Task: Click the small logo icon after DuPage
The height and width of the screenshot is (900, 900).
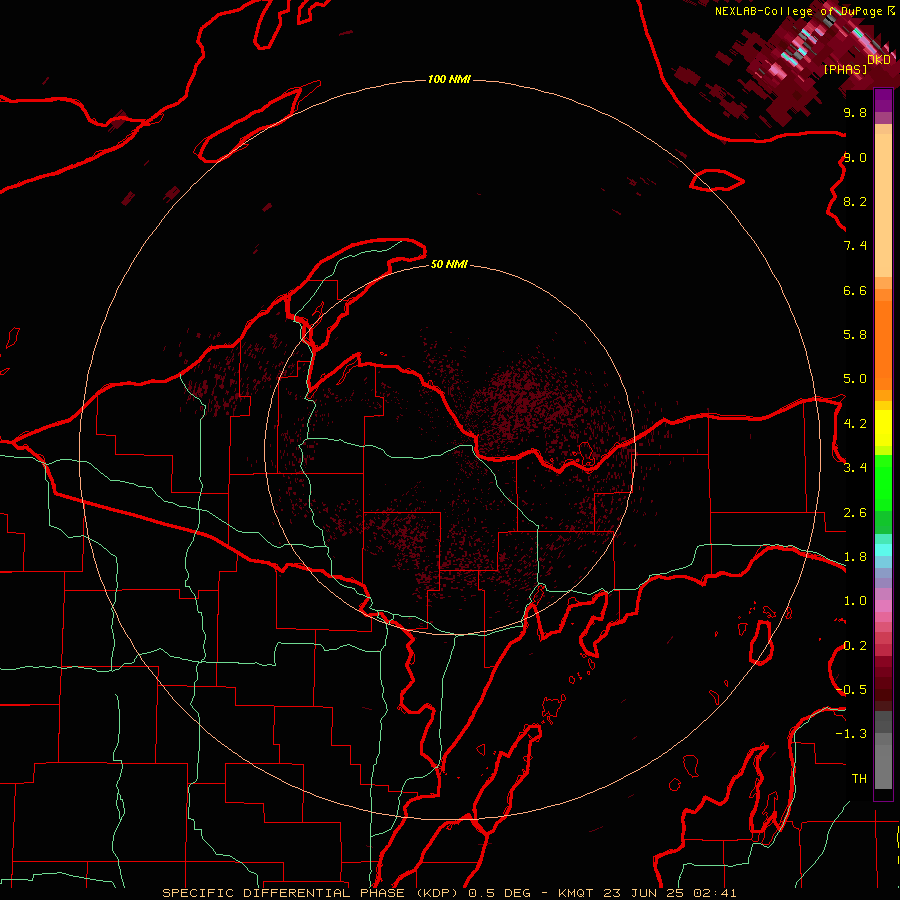Action: [x=891, y=11]
